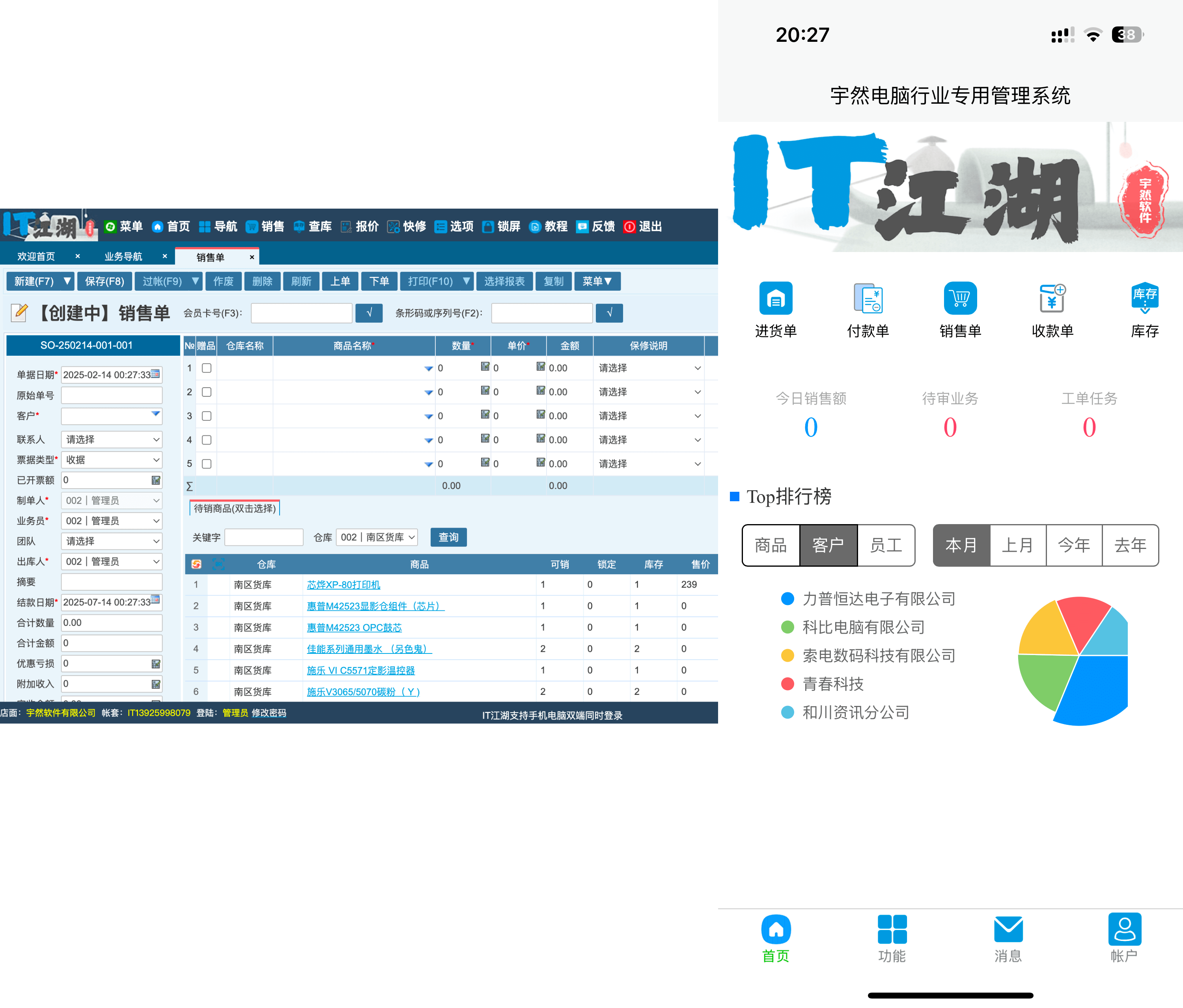Click the 锁屏 lock screen toolbar item
Screen dimensions: 1183x1008
(x=501, y=227)
